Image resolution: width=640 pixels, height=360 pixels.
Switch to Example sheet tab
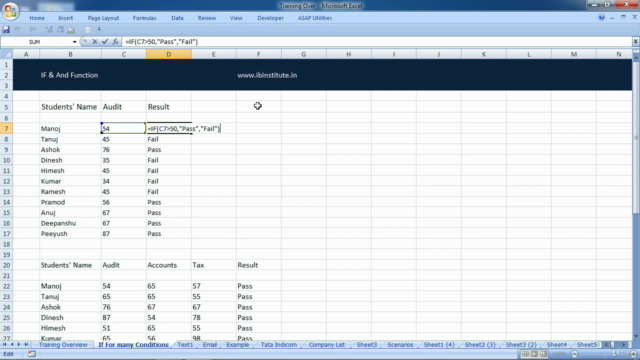[x=238, y=345]
